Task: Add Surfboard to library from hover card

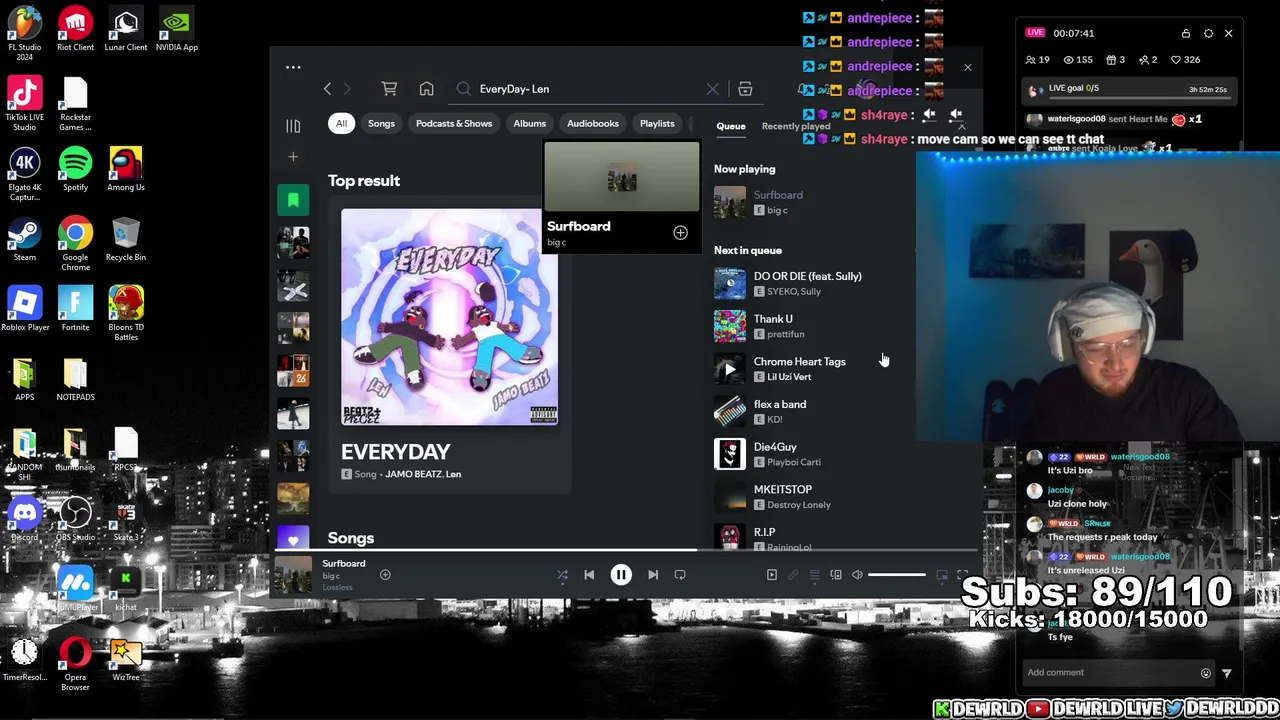Action: (680, 232)
